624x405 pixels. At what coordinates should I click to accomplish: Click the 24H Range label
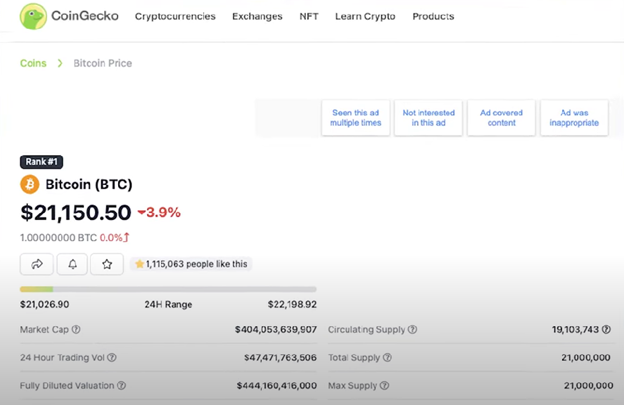[x=168, y=304]
